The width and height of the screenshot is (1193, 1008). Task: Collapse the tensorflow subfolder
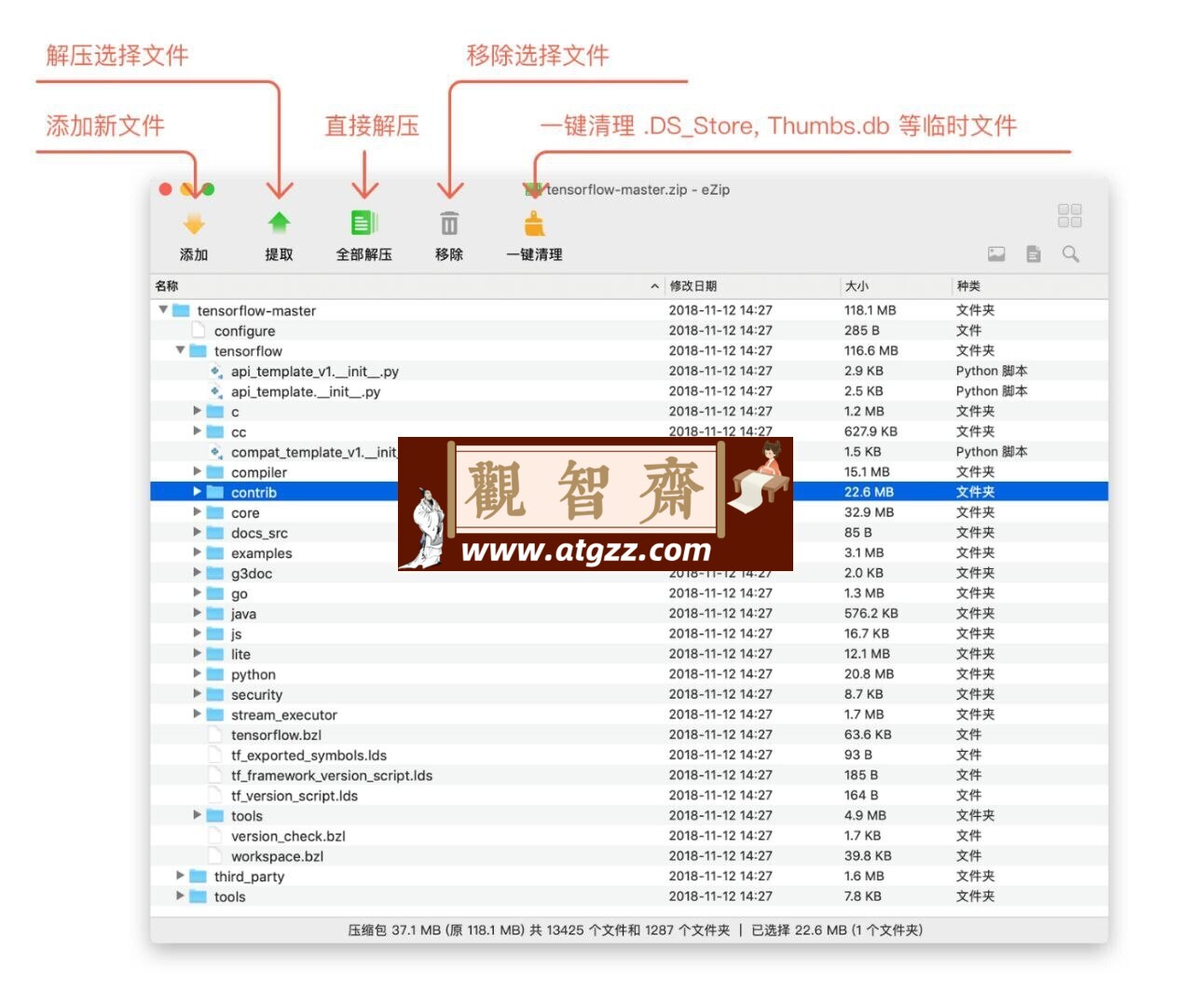(x=180, y=350)
